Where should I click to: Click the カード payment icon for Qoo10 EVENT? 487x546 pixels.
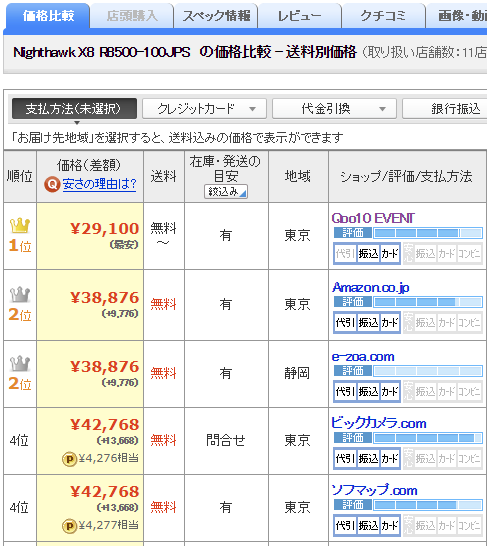click(390, 254)
